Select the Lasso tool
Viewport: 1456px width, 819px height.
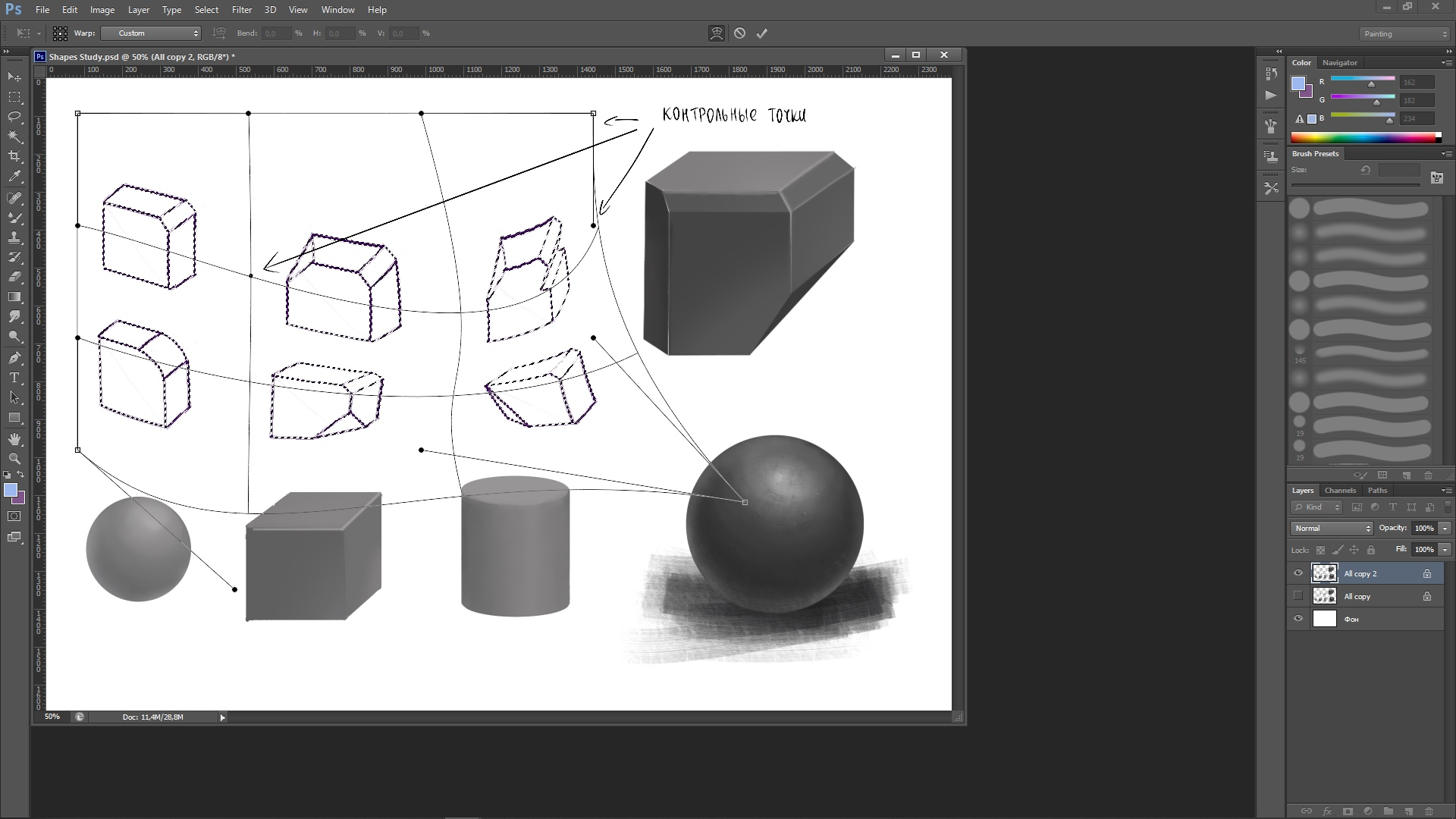pos(14,117)
